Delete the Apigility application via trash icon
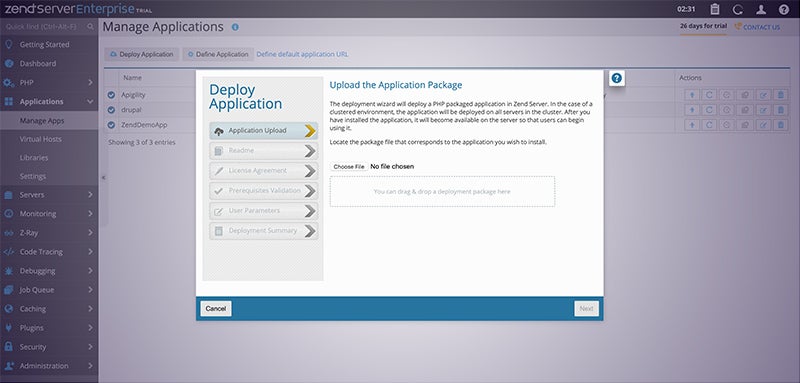 pos(780,95)
